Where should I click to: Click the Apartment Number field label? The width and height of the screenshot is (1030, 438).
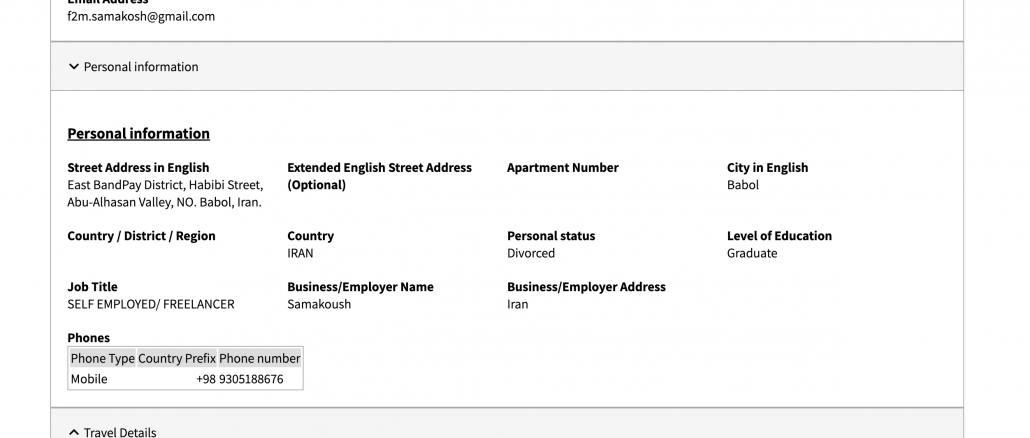click(x=562, y=168)
